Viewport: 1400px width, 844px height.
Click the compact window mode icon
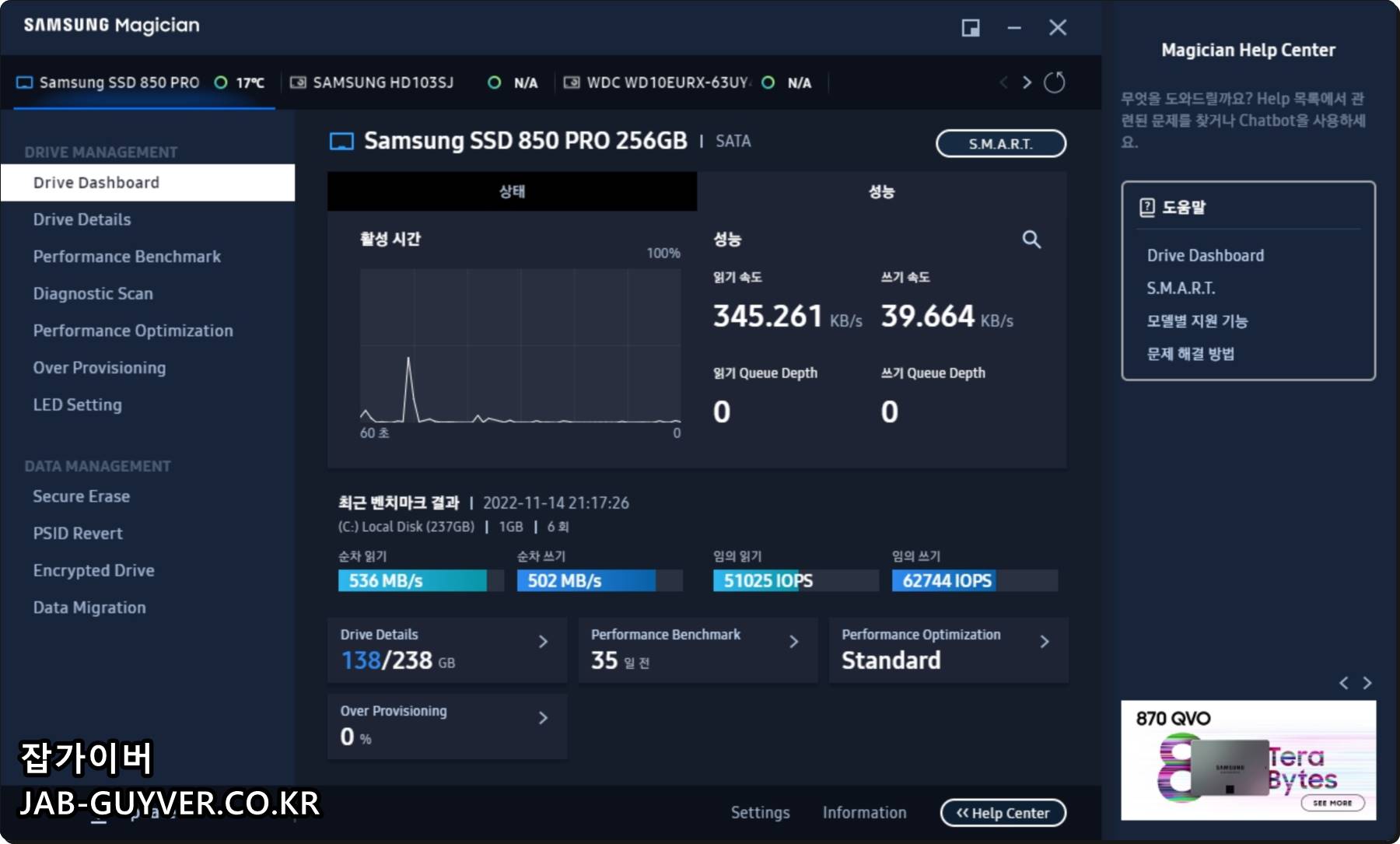(x=971, y=28)
